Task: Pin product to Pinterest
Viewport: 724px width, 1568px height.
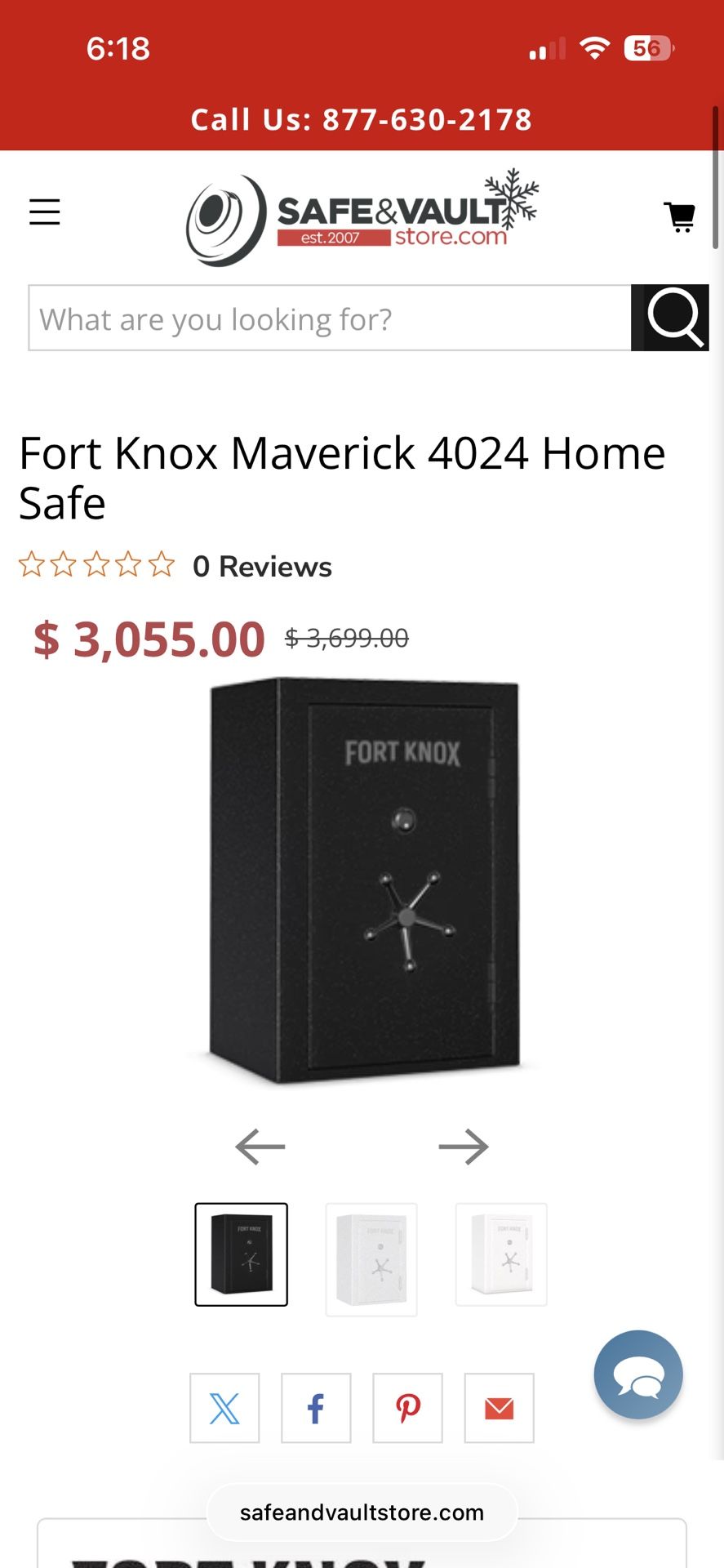Action: coord(407,1408)
